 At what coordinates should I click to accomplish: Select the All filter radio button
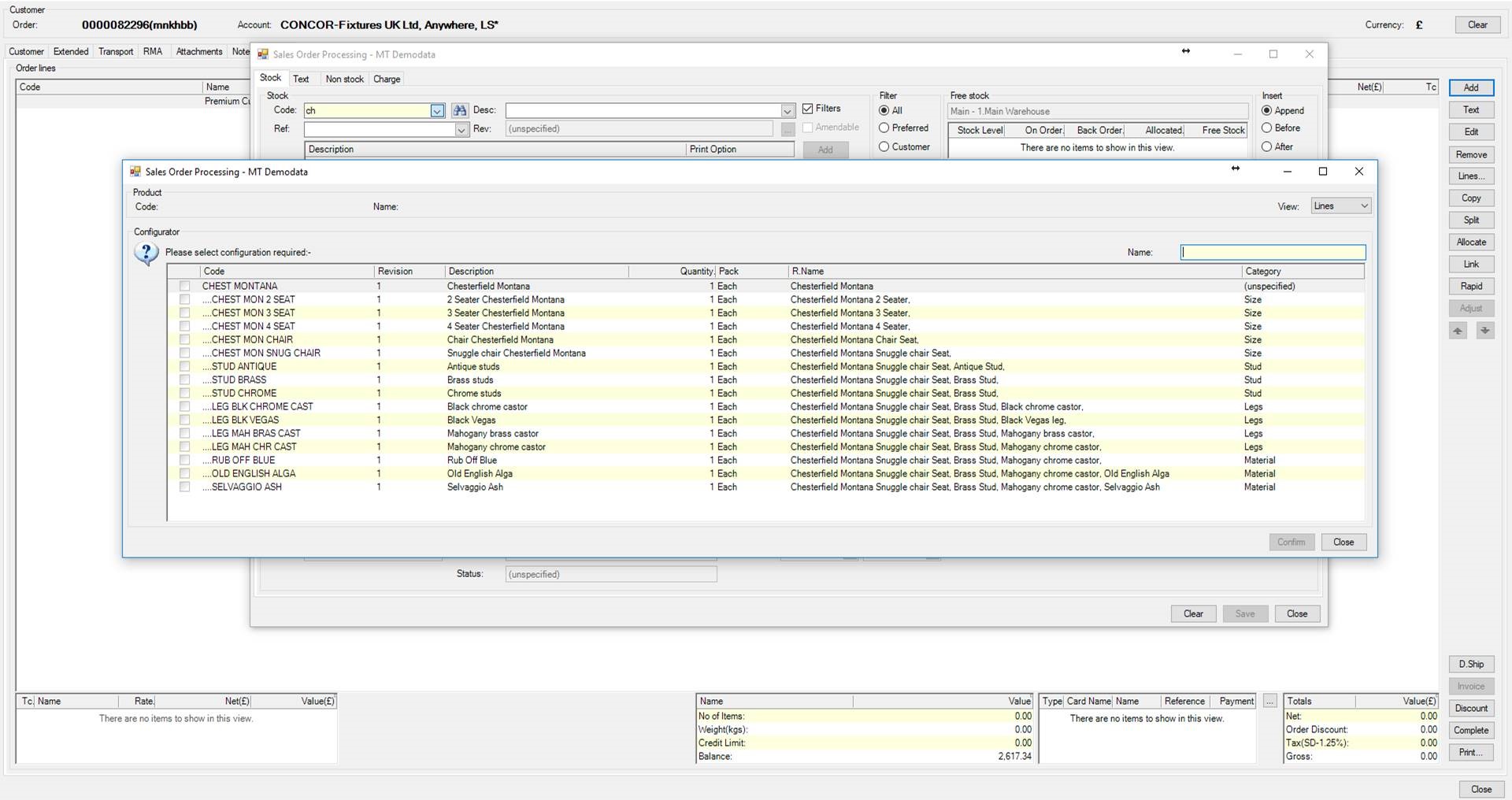click(x=884, y=110)
